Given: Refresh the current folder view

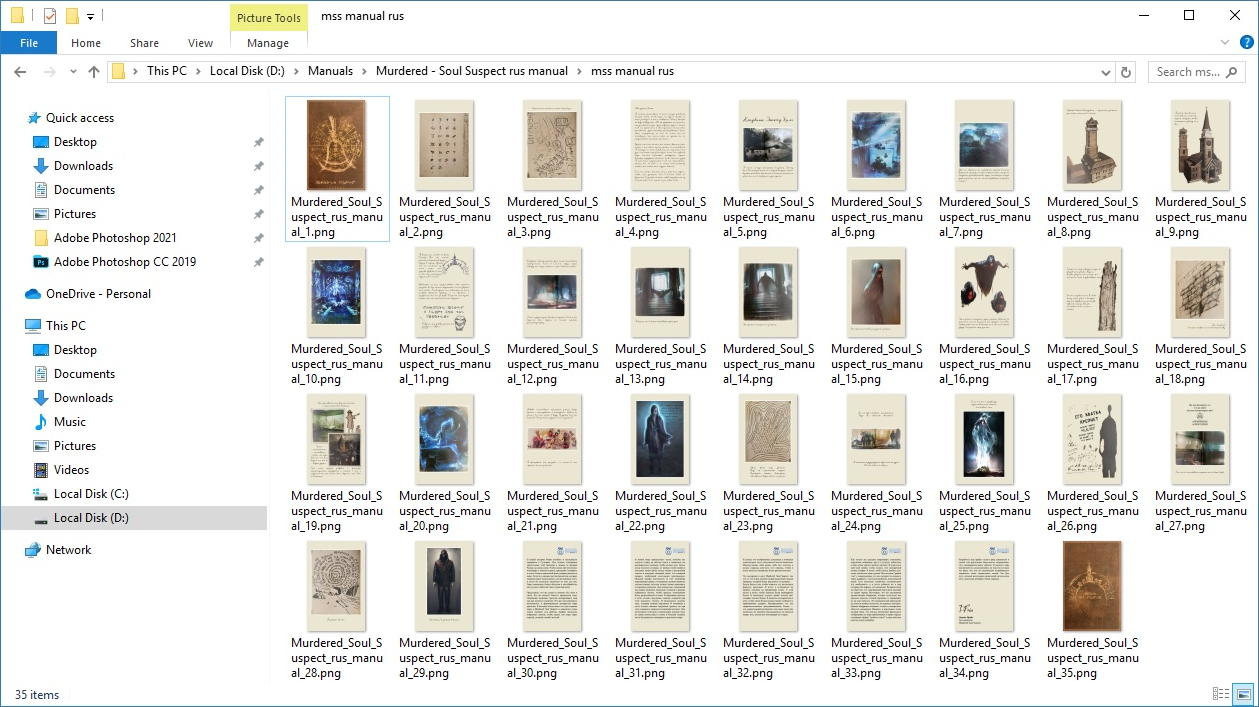Looking at the screenshot, I should (1127, 72).
